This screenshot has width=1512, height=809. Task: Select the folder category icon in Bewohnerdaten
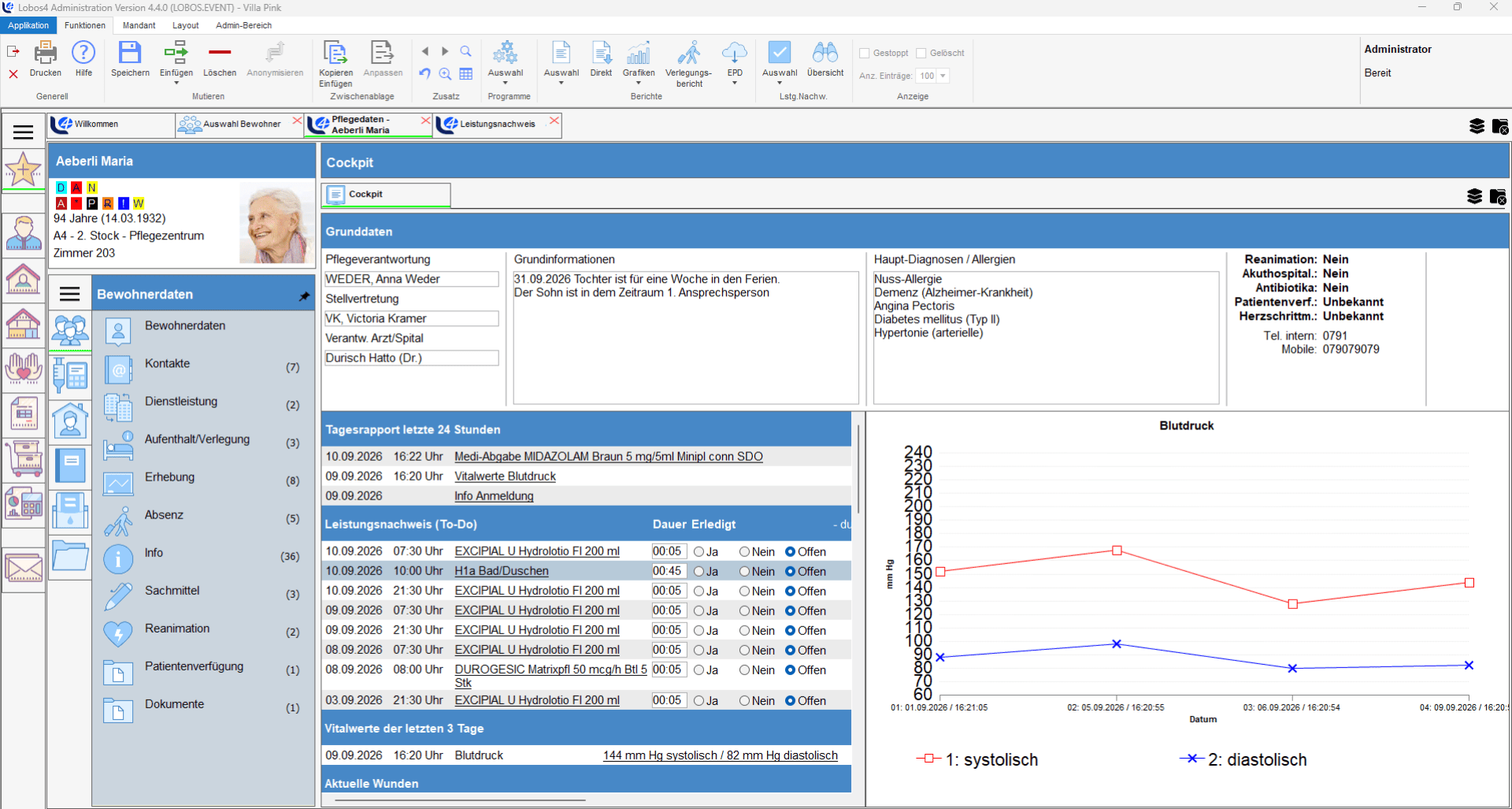tap(70, 555)
